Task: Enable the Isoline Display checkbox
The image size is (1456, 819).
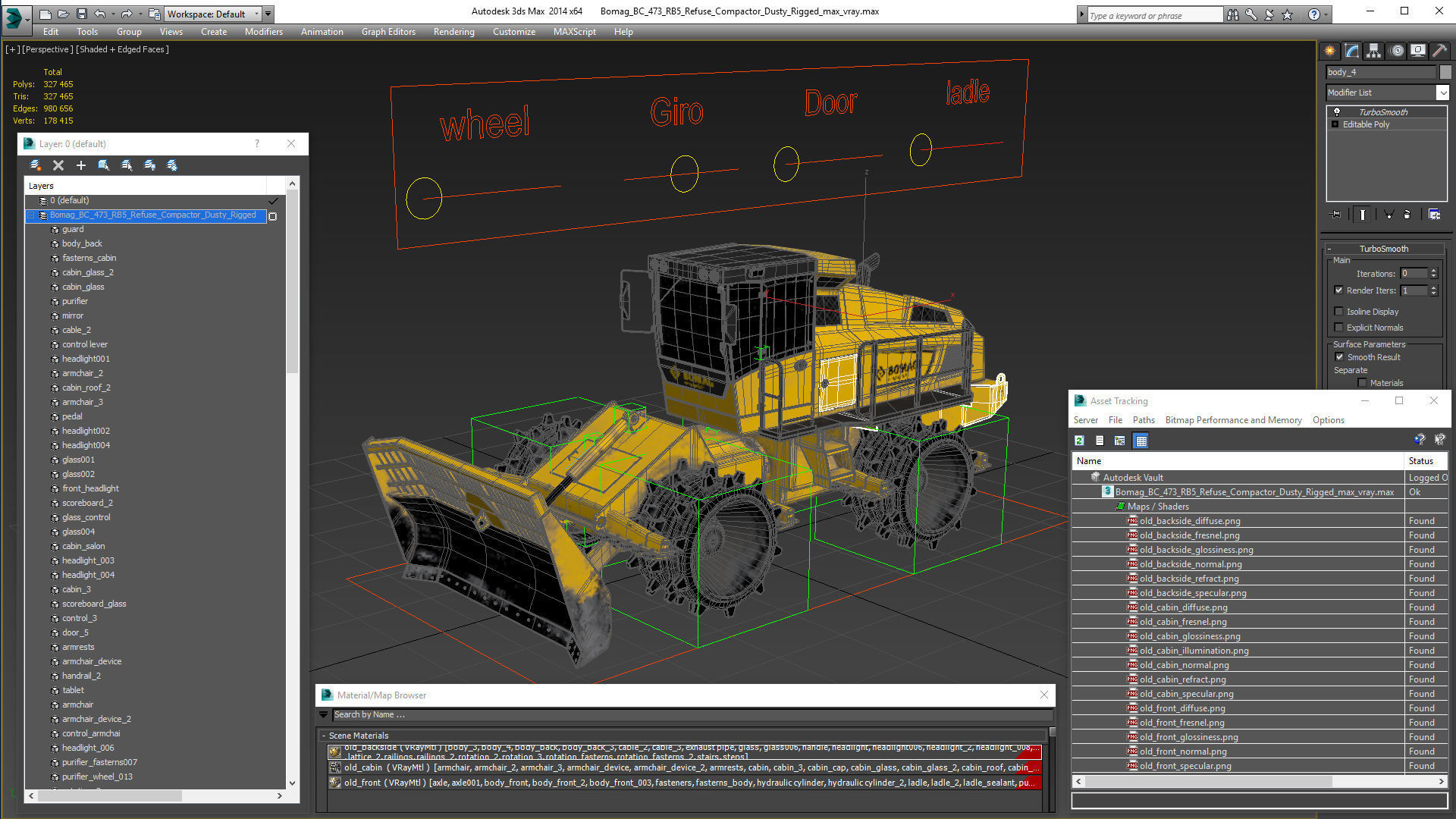Action: click(1339, 312)
